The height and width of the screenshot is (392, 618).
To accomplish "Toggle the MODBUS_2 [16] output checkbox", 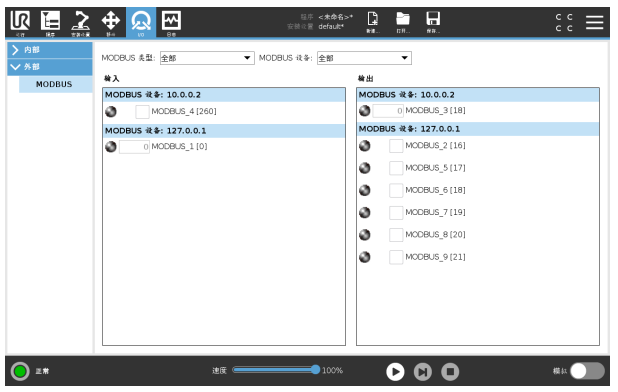I will point(396,146).
